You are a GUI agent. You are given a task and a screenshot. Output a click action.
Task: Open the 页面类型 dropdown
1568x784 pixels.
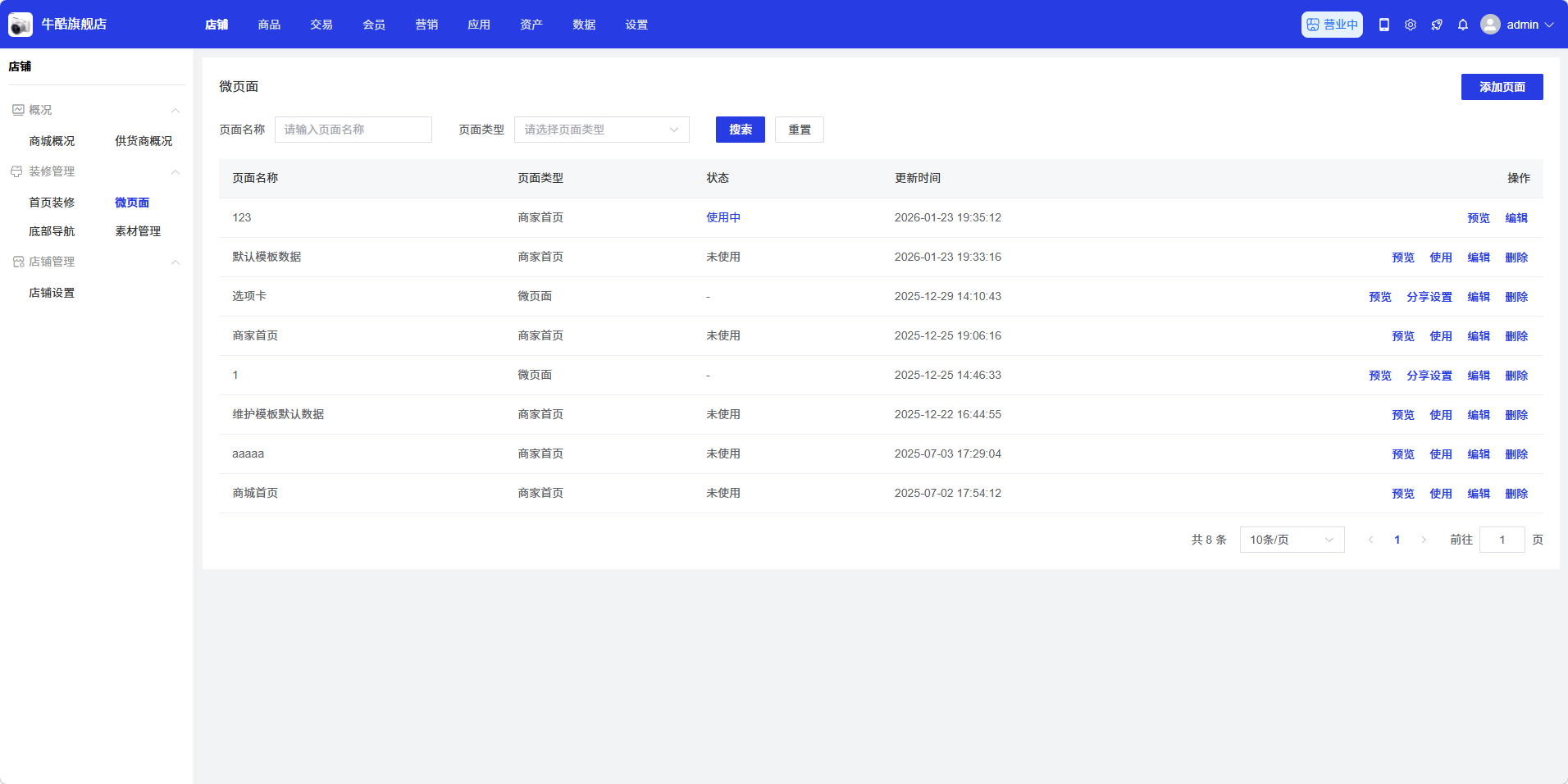point(601,130)
